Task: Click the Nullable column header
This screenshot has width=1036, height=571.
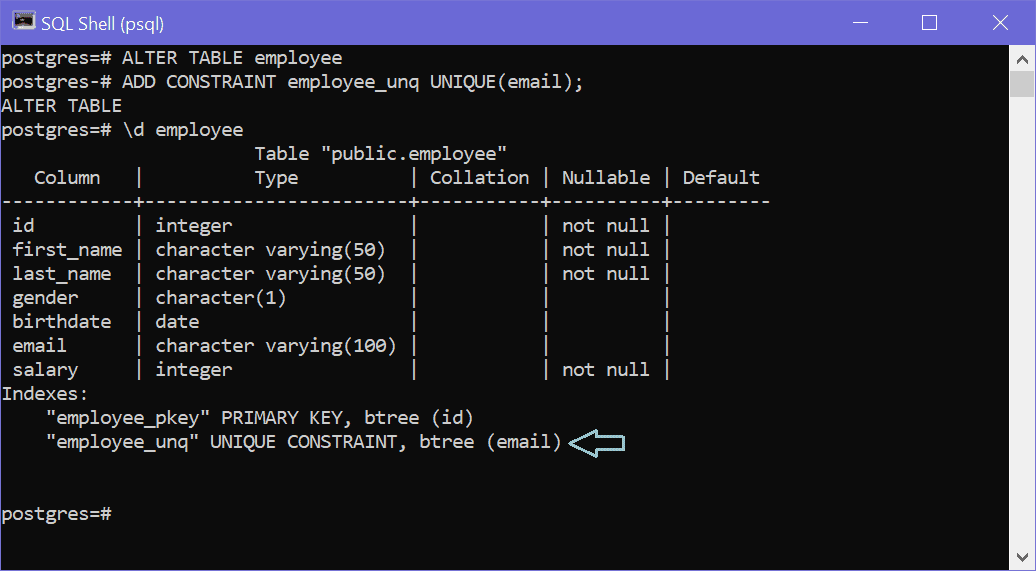Action: point(605,178)
